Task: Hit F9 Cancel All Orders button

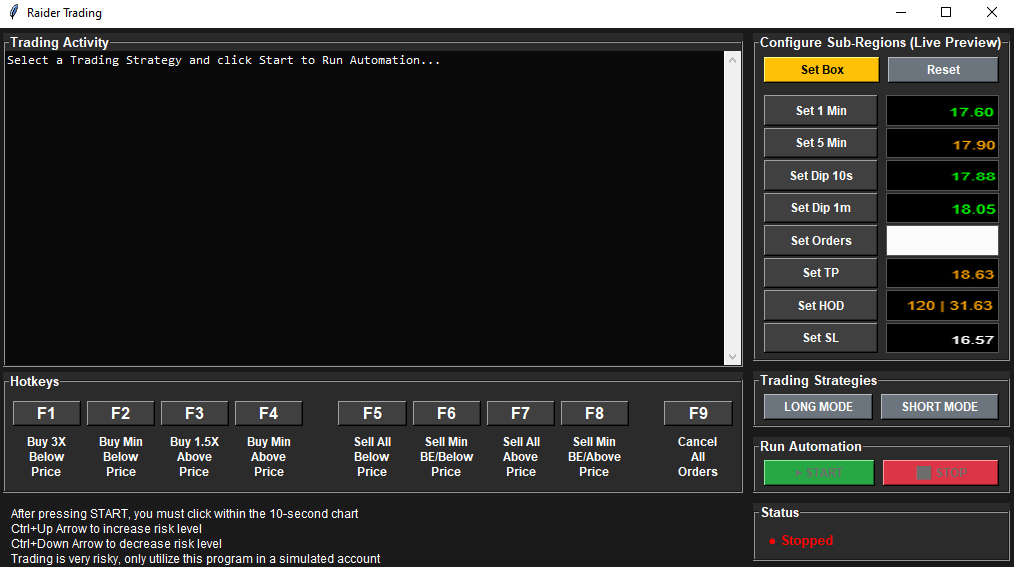Action: pyautogui.click(x=698, y=413)
